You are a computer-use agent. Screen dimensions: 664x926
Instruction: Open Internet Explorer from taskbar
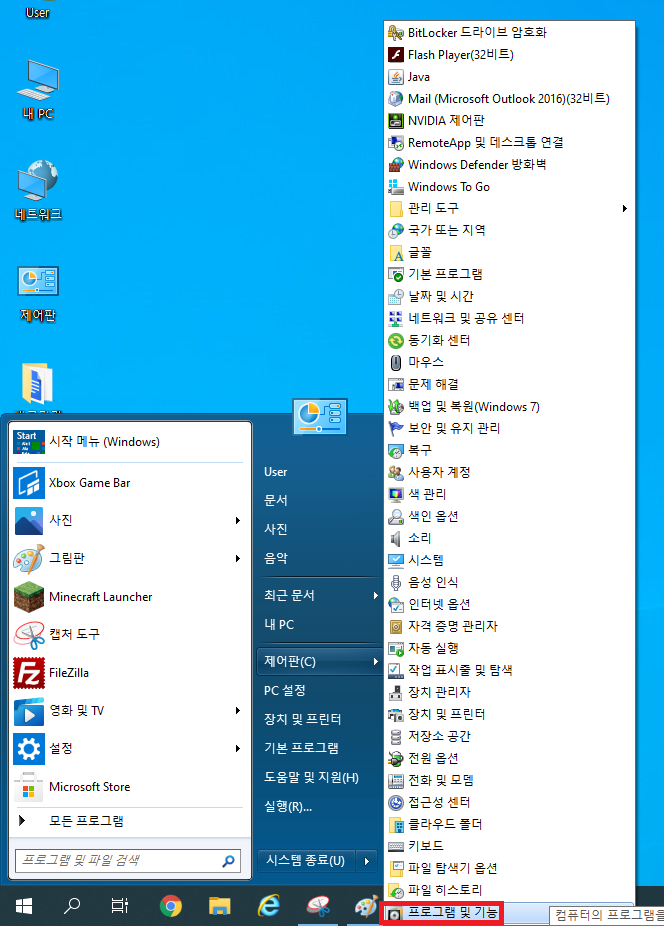[x=269, y=905]
